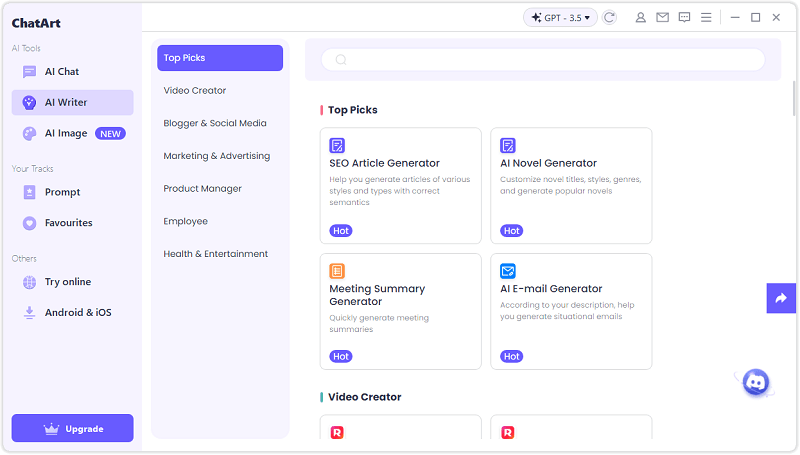The width and height of the screenshot is (800, 455).
Task: Click the Video Creator section heading
Action: (364, 397)
